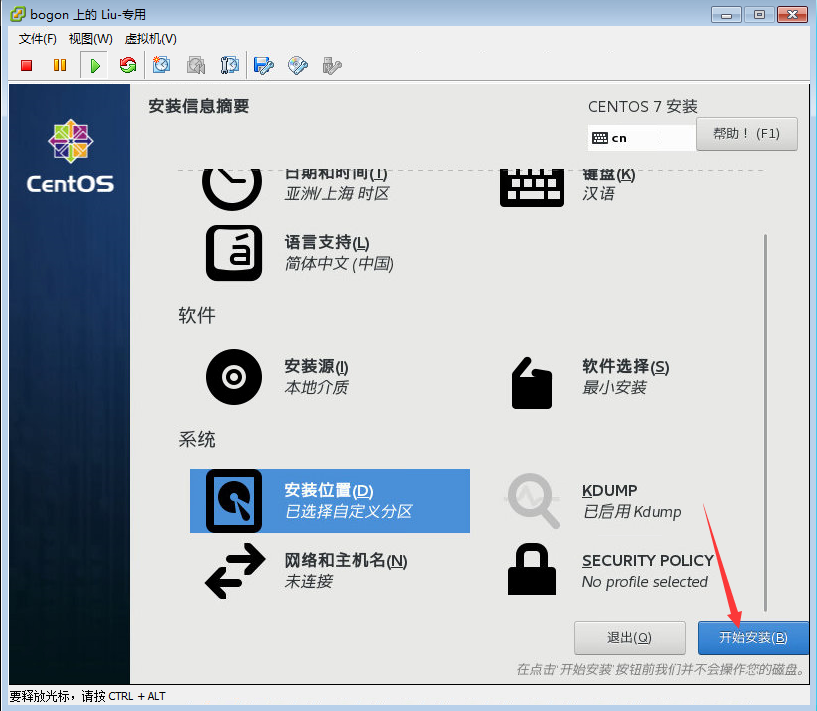Click the 简体中文 (中国) text
The width and height of the screenshot is (817, 711).
339,264
